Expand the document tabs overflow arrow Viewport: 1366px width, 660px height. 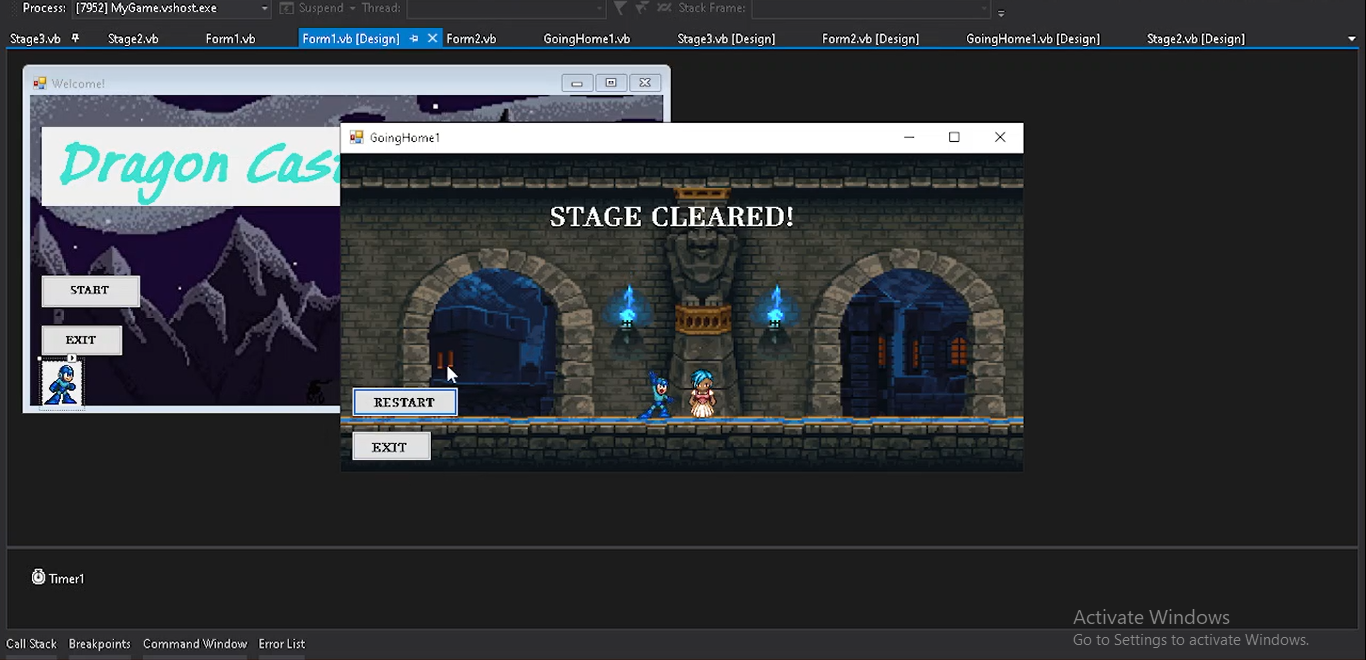pos(1352,39)
